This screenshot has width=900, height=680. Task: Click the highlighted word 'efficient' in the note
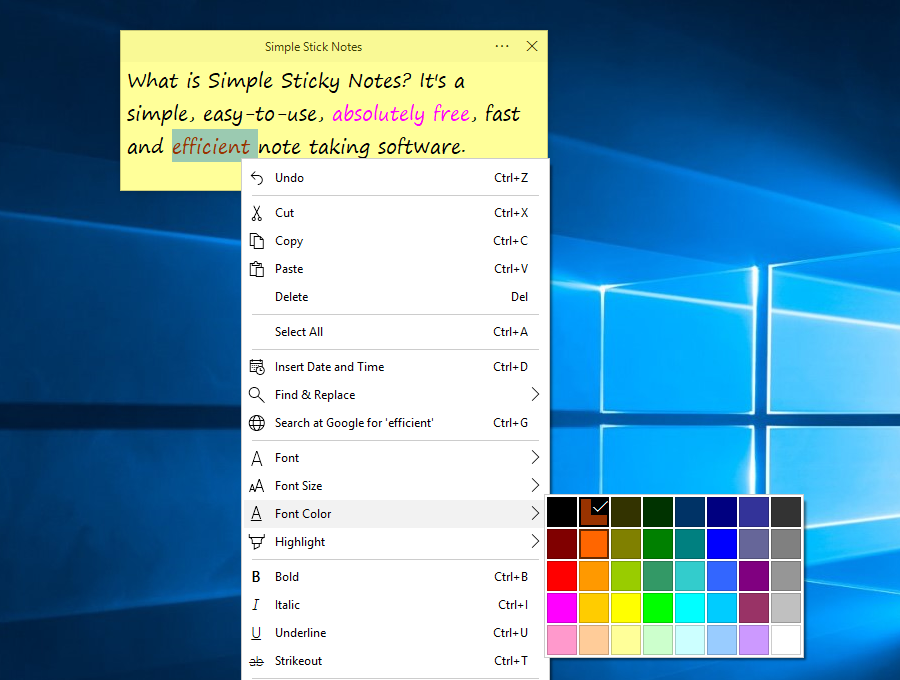tap(213, 146)
